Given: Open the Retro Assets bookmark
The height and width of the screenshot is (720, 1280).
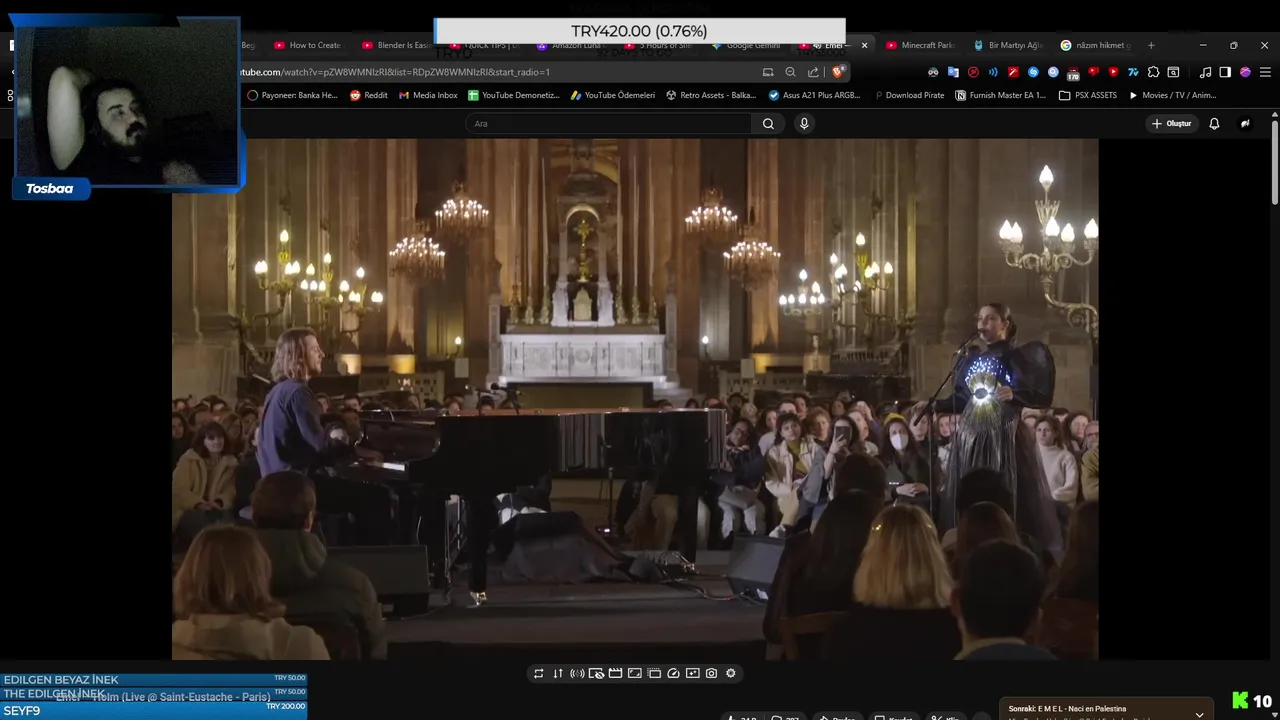Looking at the screenshot, I should [x=711, y=95].
